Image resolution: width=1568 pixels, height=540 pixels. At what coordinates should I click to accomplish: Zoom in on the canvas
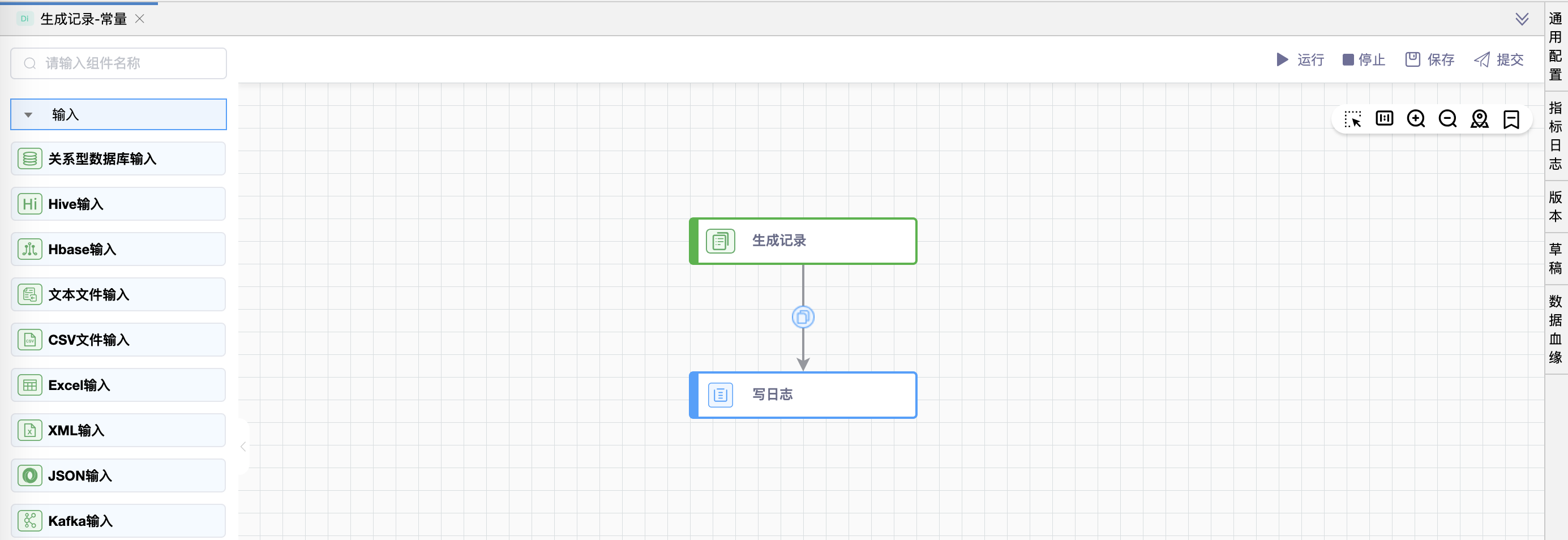point(1416,119)
